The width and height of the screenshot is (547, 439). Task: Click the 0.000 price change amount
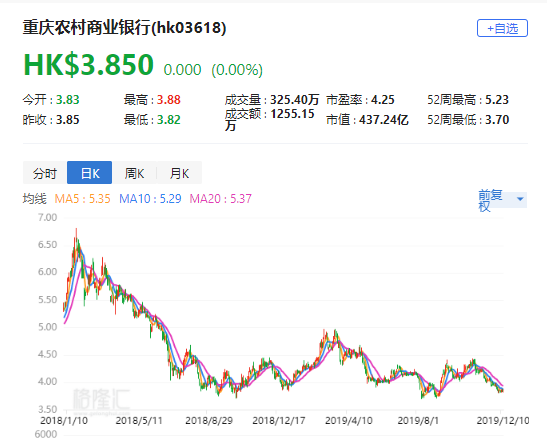point(182,70)
